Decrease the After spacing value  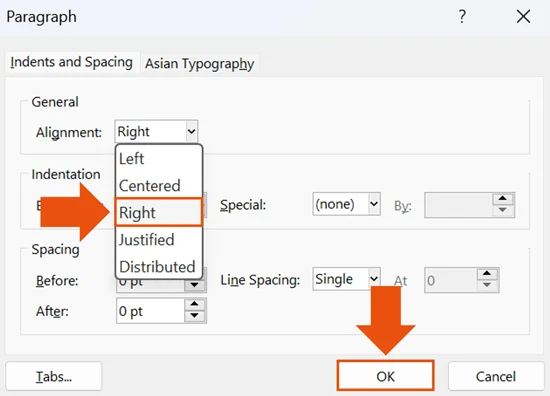tap(195, 316)
